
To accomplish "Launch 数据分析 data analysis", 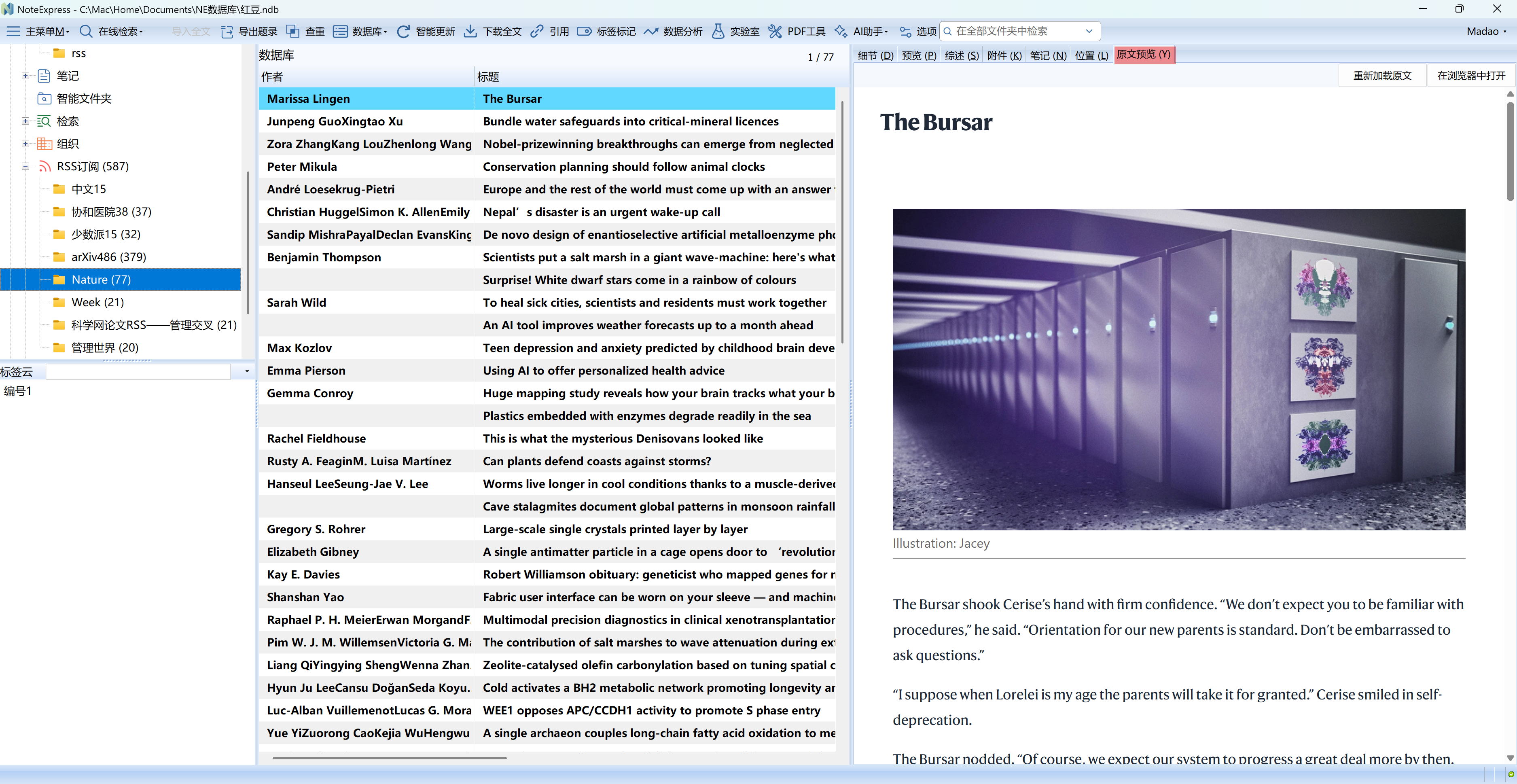I will (x=672, y=31).
